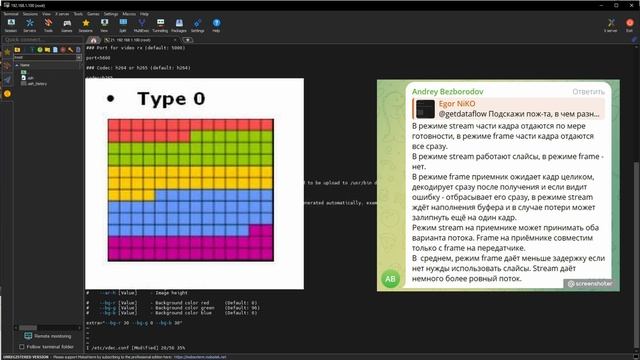Screen dimensions: 640x360
Task: Open the Sftp orange globe sidebar tab
Action: (7, 93)
